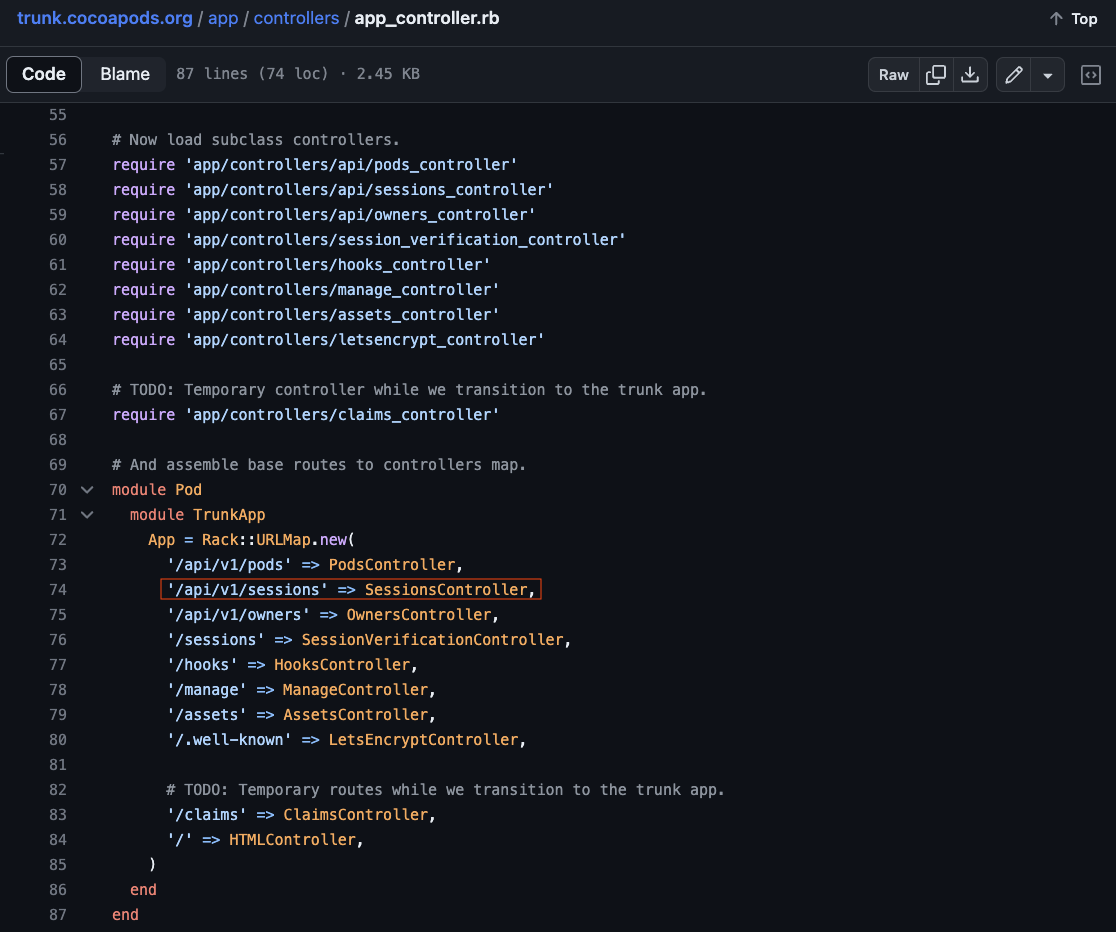This screenshot has width=1116, height=932.
Task: Click the session_verification_controller require string
Action: point(405,239)
